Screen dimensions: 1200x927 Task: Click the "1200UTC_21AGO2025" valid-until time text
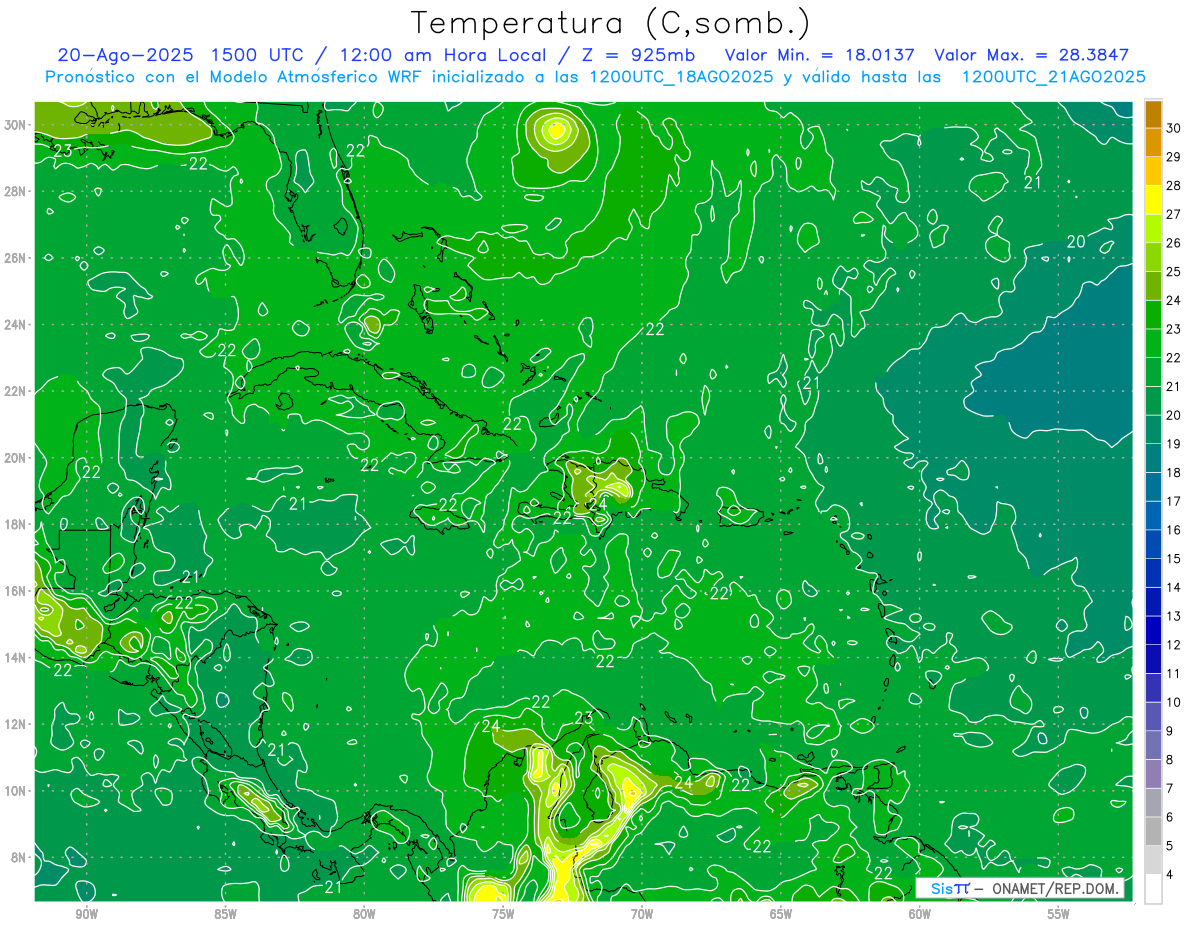[x=1053, y=77]
